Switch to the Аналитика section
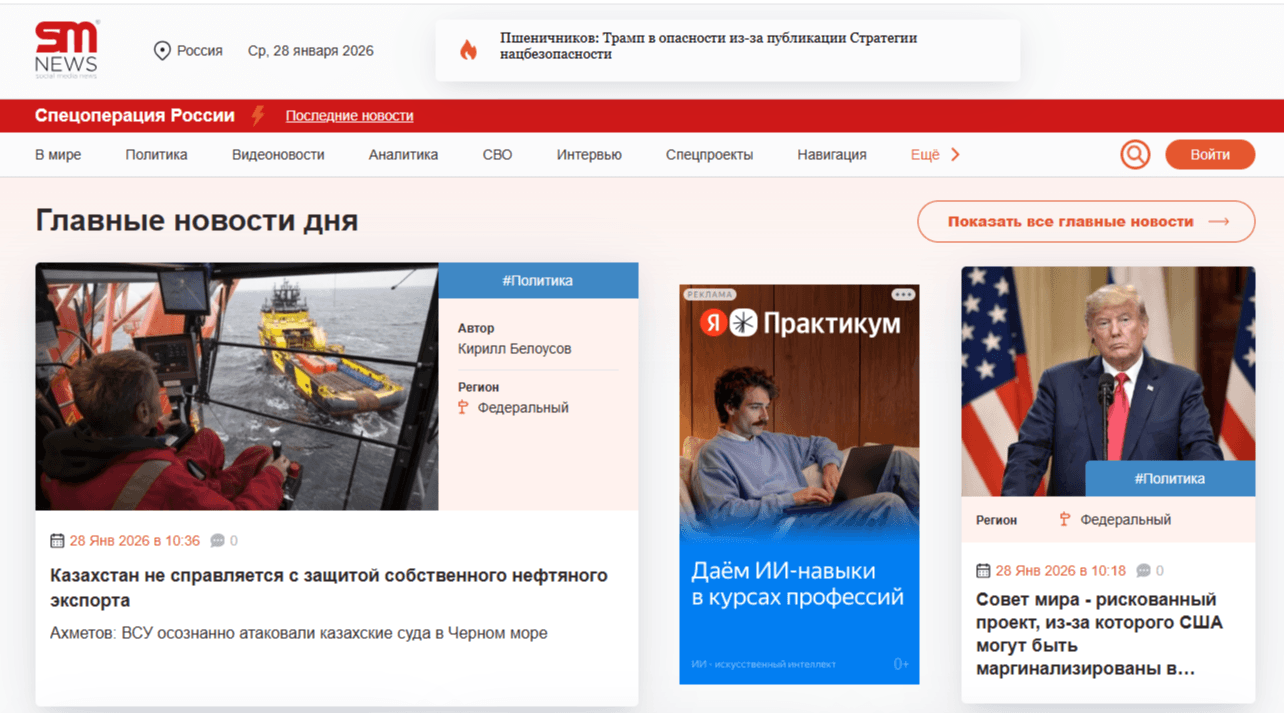 403,154
